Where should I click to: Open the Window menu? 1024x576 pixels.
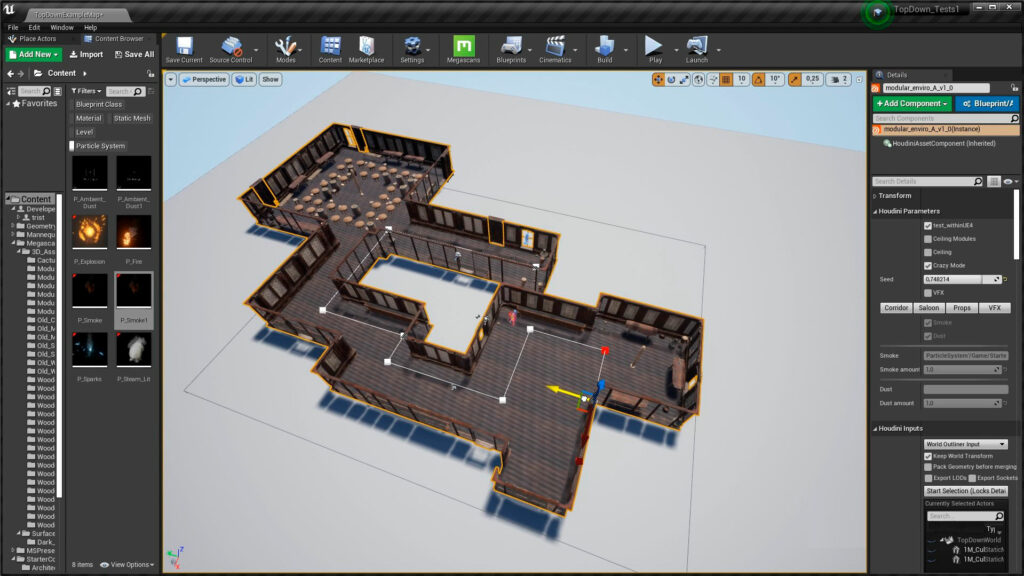click(62, 27)
